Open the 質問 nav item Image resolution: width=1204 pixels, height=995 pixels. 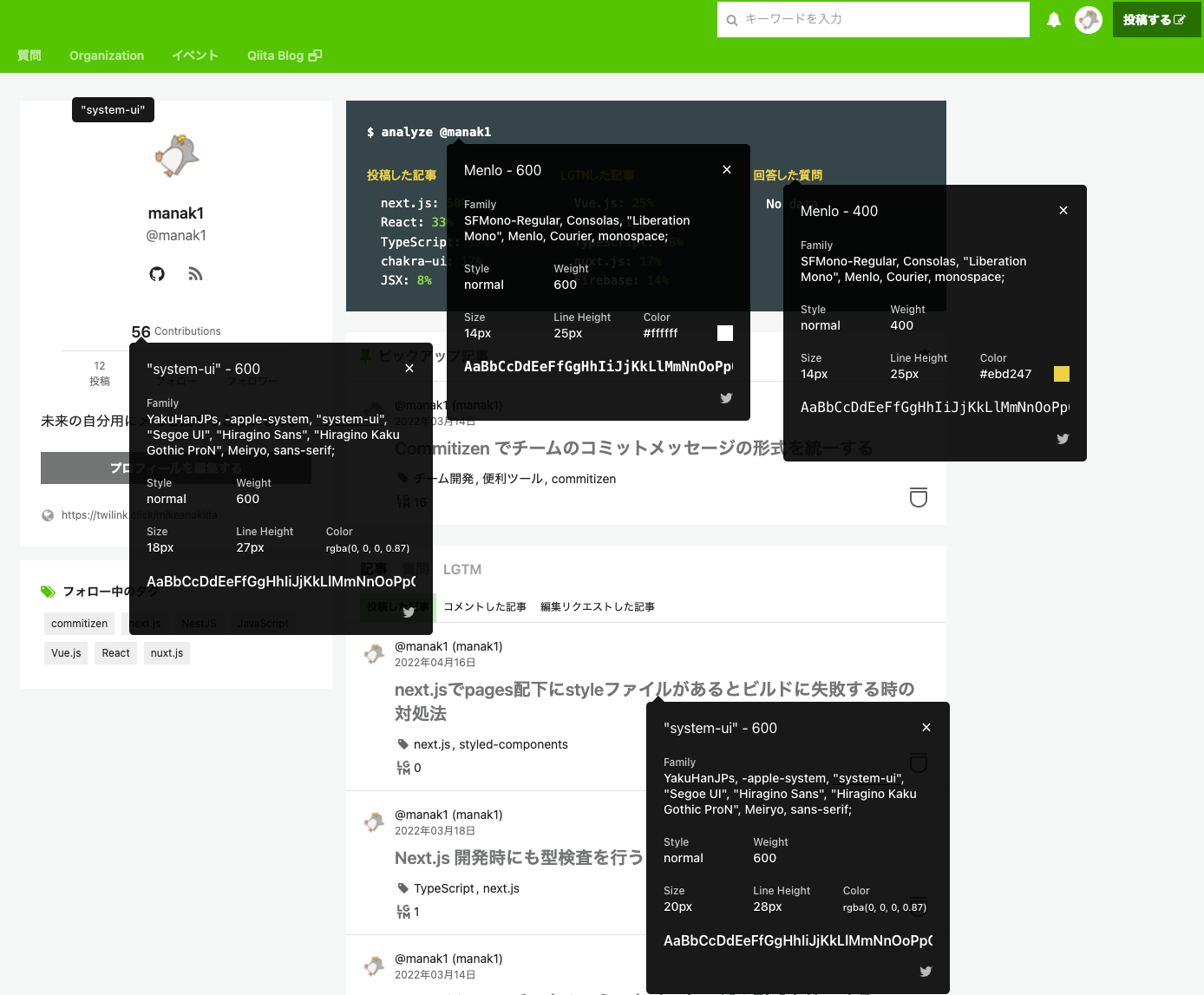[29, 56]
